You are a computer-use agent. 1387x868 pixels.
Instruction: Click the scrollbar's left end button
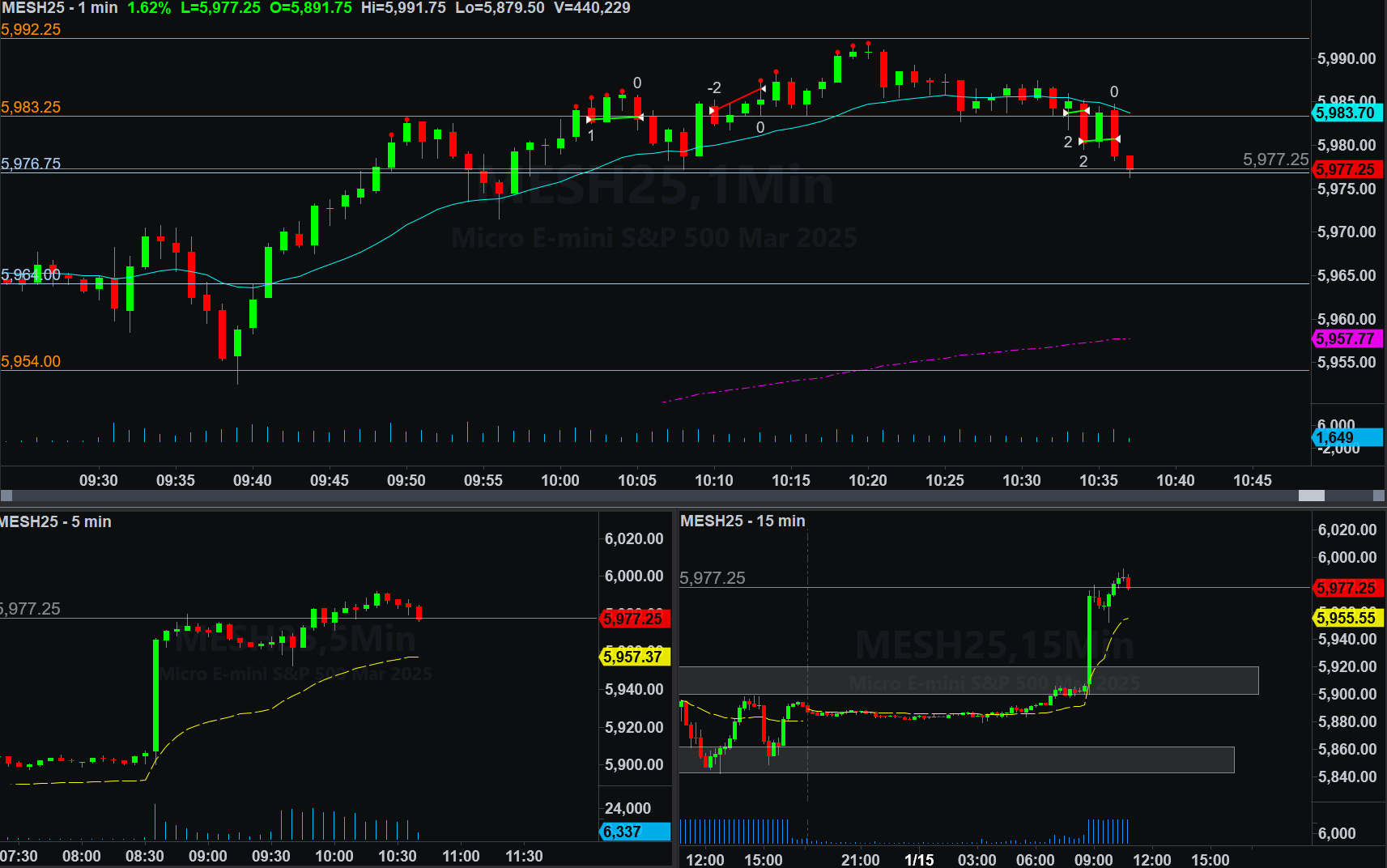coord(6,496)
